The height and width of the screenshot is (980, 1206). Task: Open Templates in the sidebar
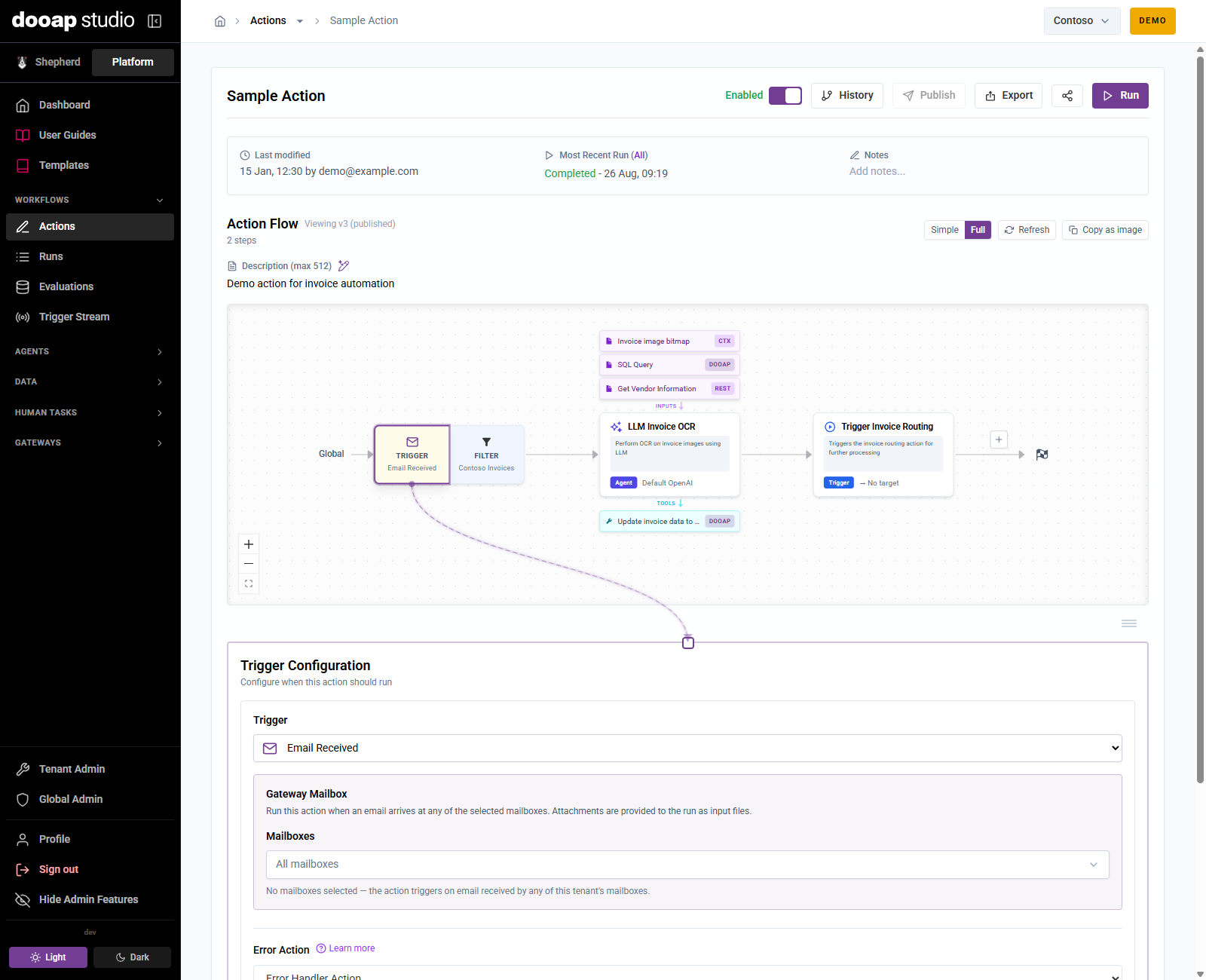pyautogui.click(x=90, y=165)
